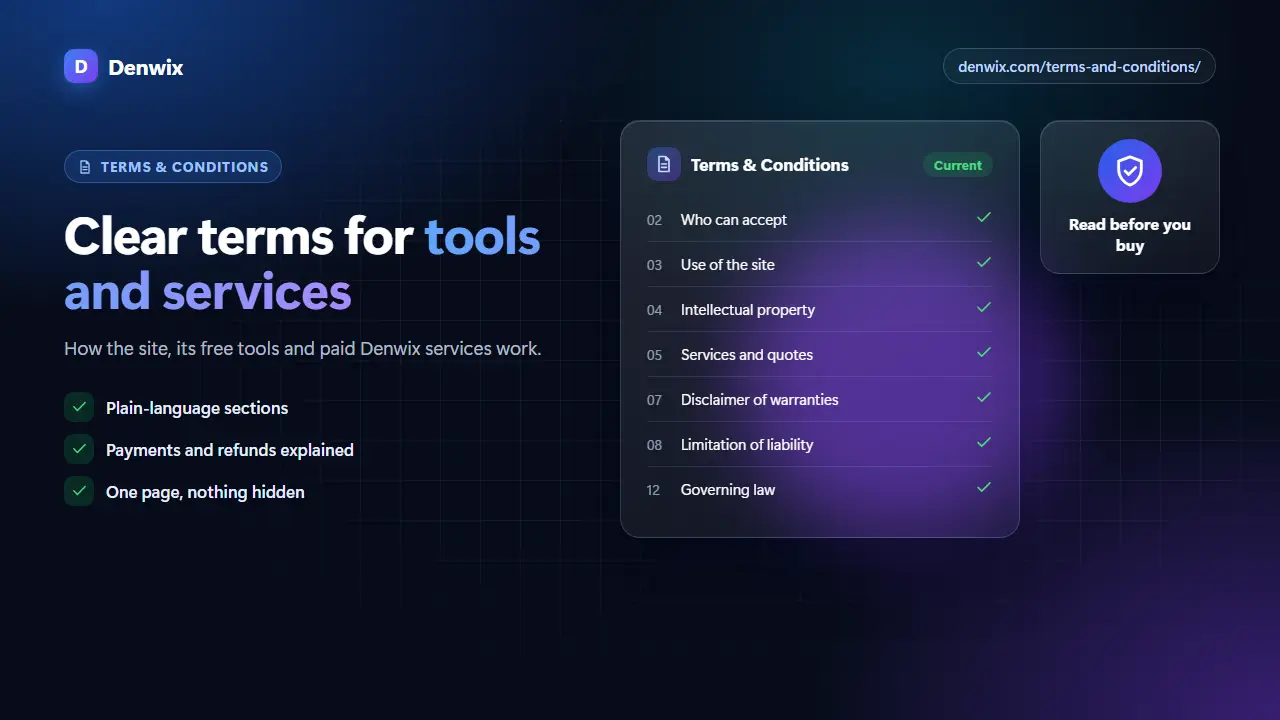This screenshot has height=720, width=1280.
Task: Click section number "02"
Action: 655,220
